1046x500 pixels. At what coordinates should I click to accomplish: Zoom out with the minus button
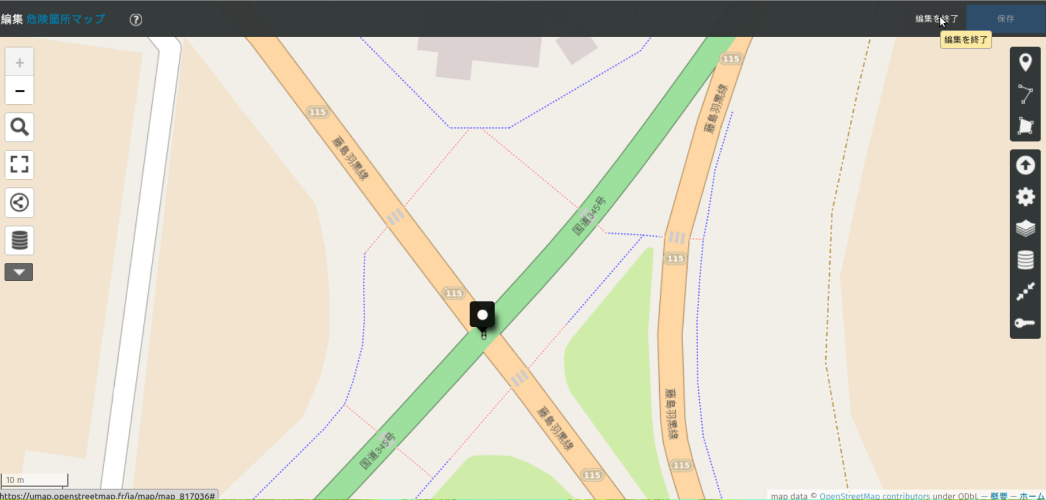(20, 91)
